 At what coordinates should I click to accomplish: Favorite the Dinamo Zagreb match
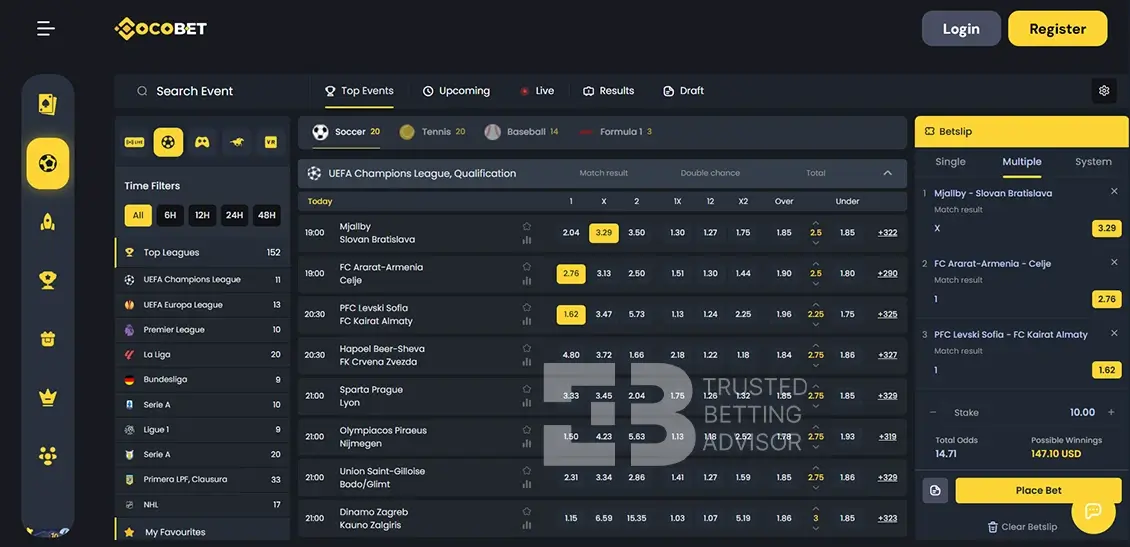(x=527, y=512)
